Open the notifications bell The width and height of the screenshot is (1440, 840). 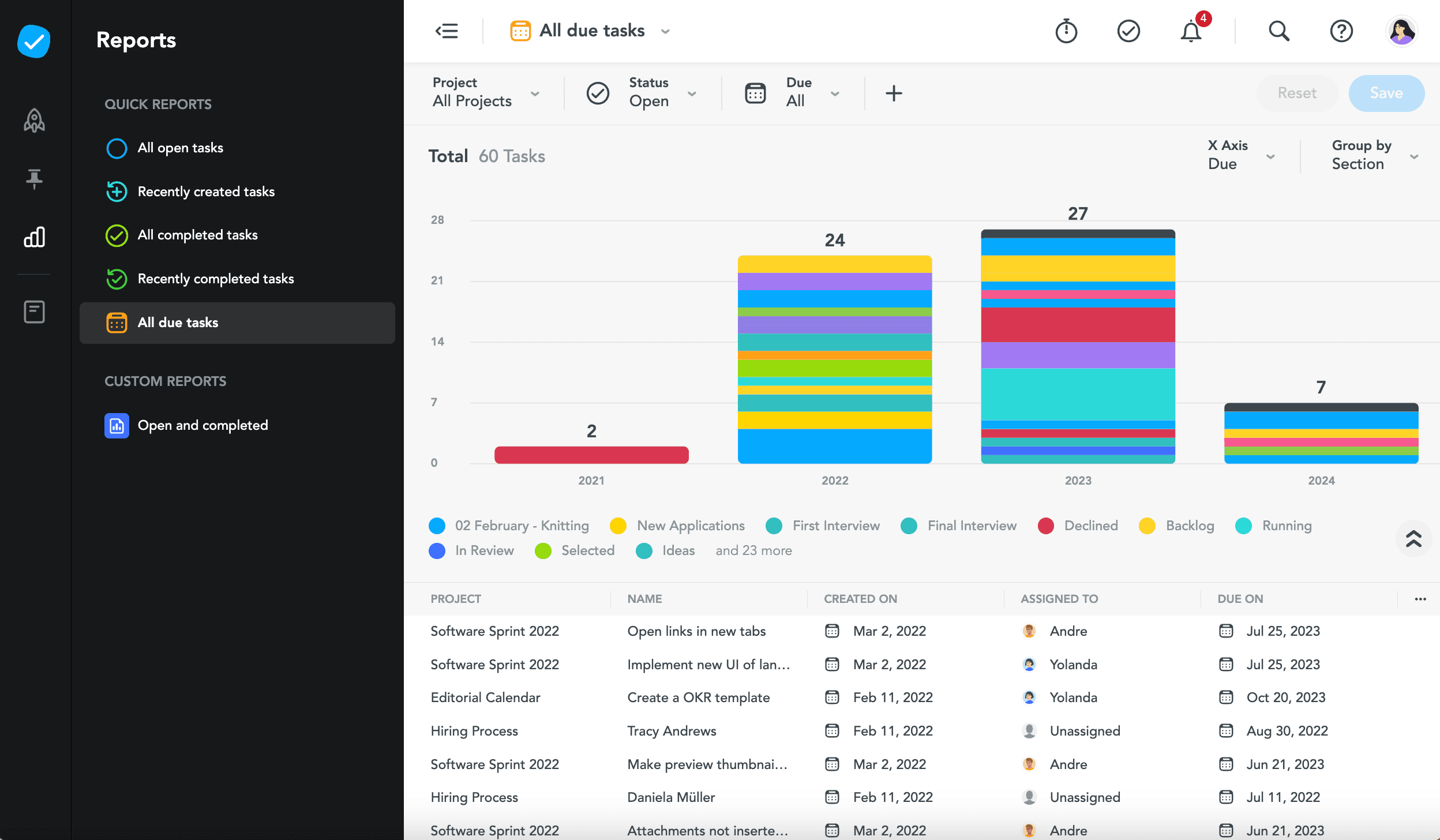(x=1191, y=31)
